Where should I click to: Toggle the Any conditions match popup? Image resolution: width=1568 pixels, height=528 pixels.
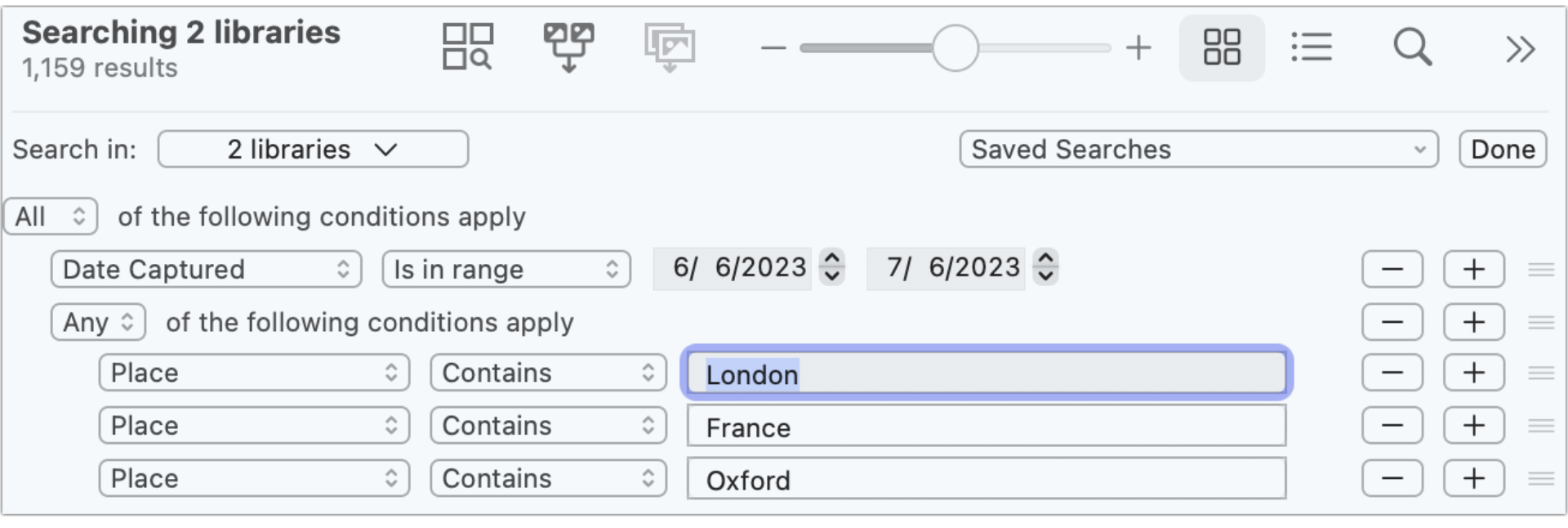click(98, 323)
